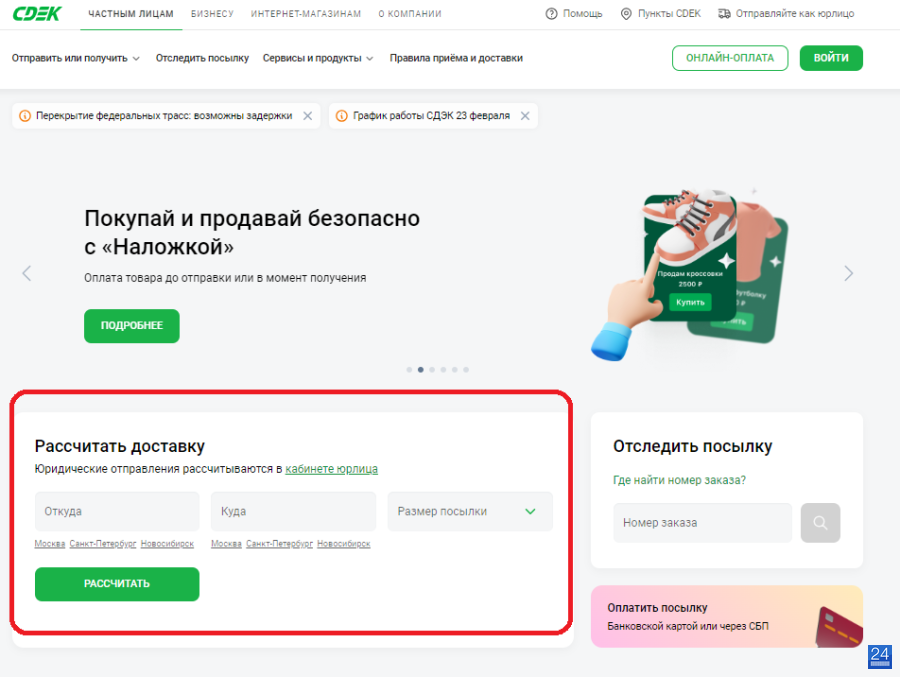
Task: Click the Войти button
Action: pos(831,58)
